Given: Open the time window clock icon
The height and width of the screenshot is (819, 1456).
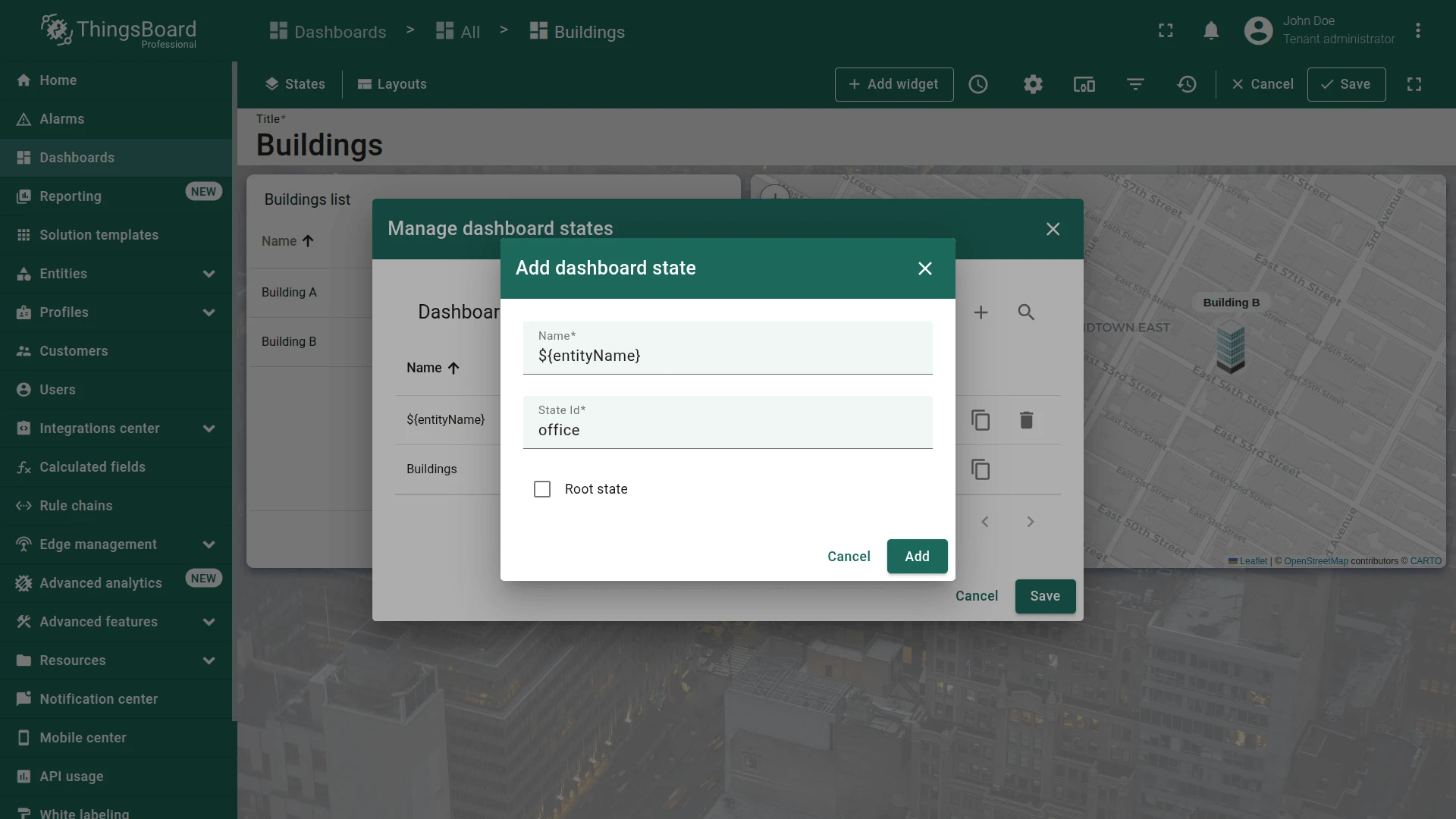Looking at the screenshot, I should point(978,84).
